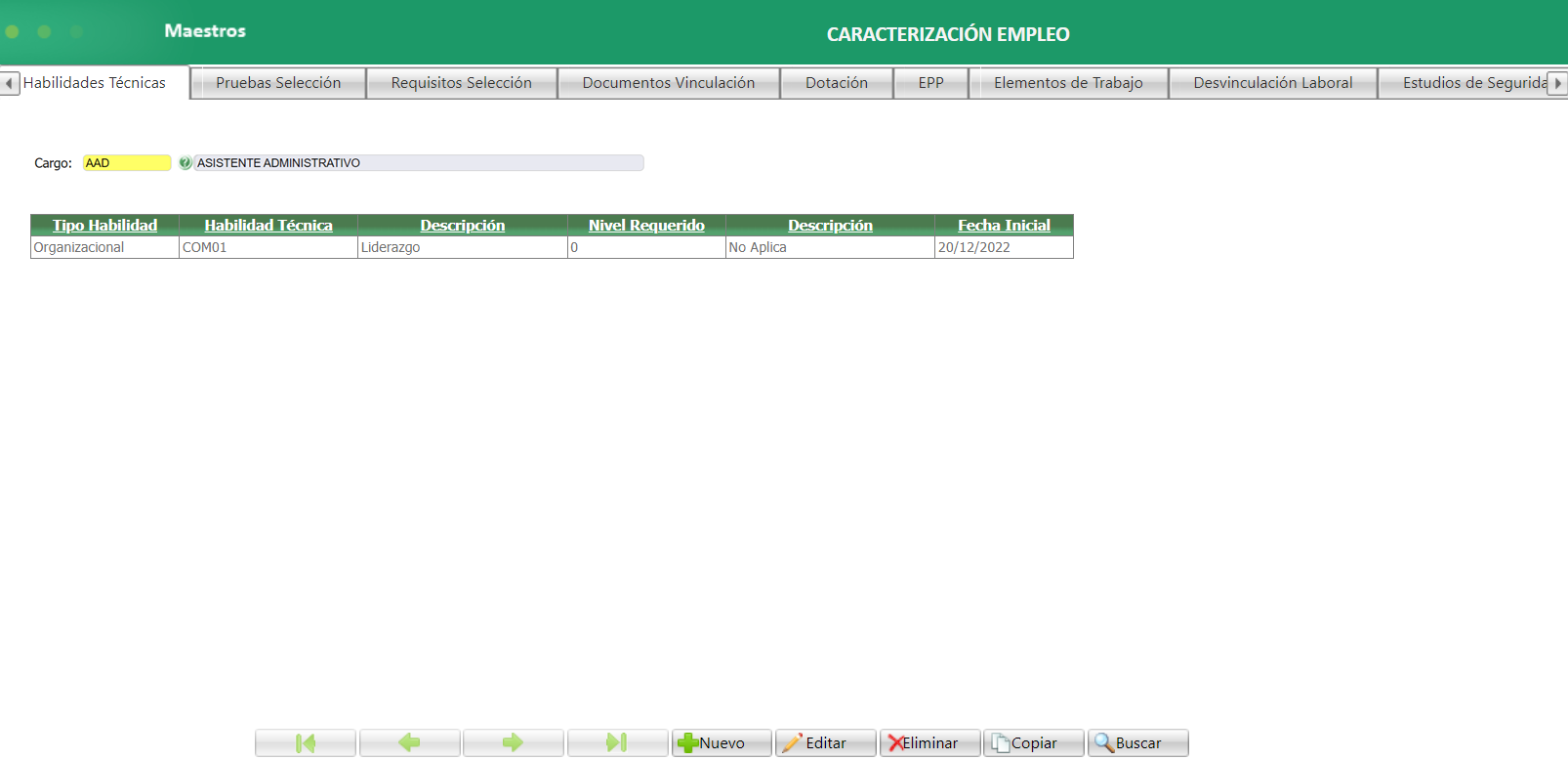The height and width of the screenshot is (760, 1568).
Task: Switch to the Dotación tab
Action: [x=837, y=83]
